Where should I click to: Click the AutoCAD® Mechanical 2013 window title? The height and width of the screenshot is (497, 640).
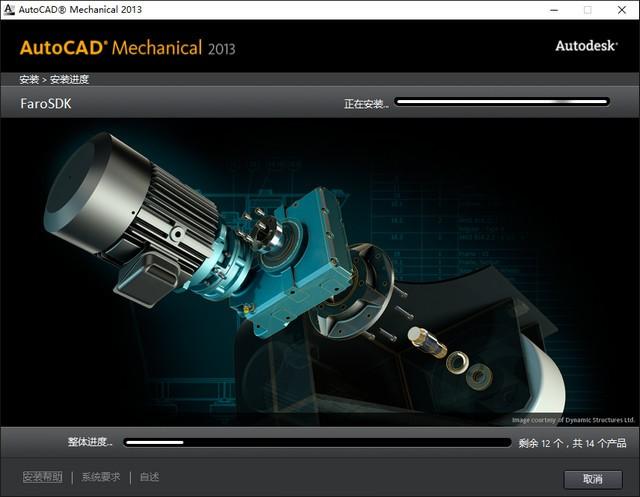tap(80, 9)
